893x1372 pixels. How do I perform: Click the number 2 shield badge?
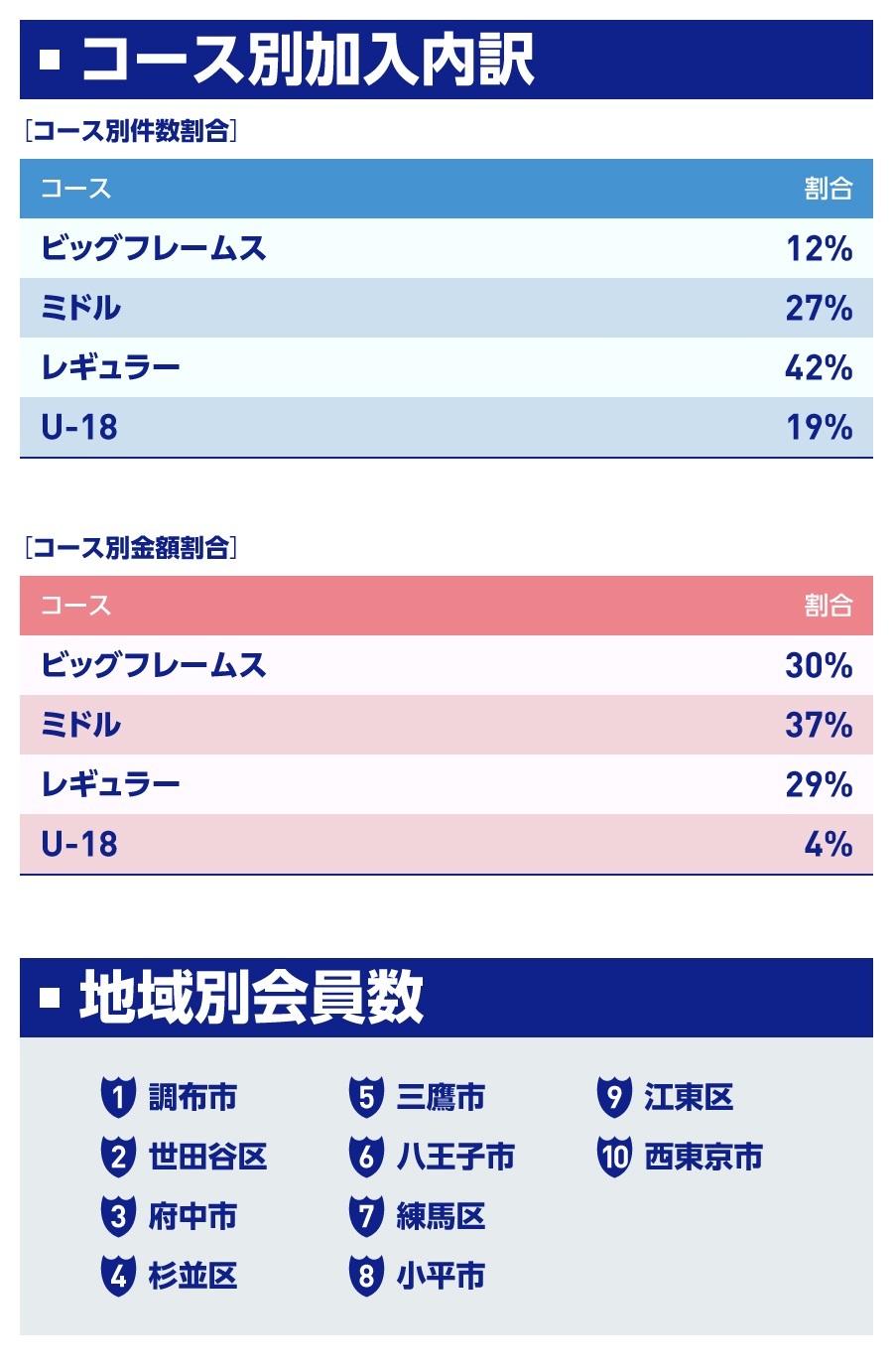[x=118, y=1157]
